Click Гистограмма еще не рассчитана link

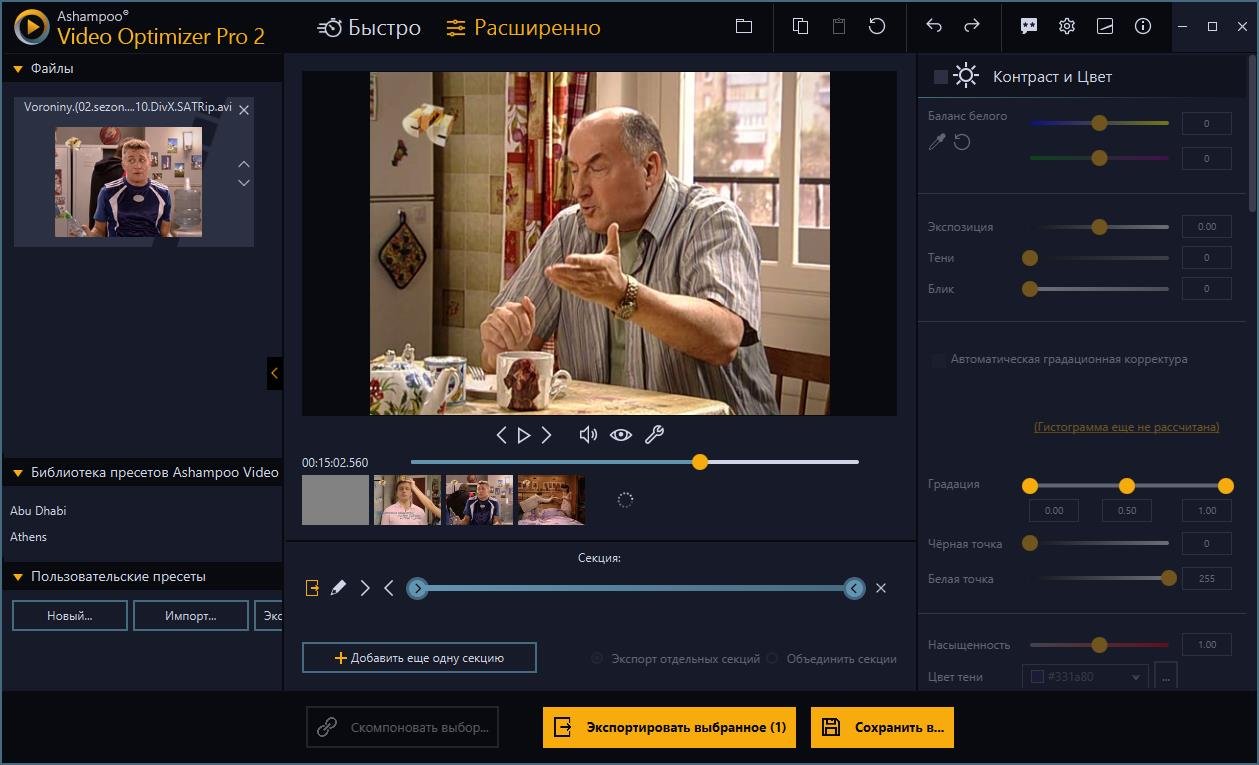click(1126, 427)
